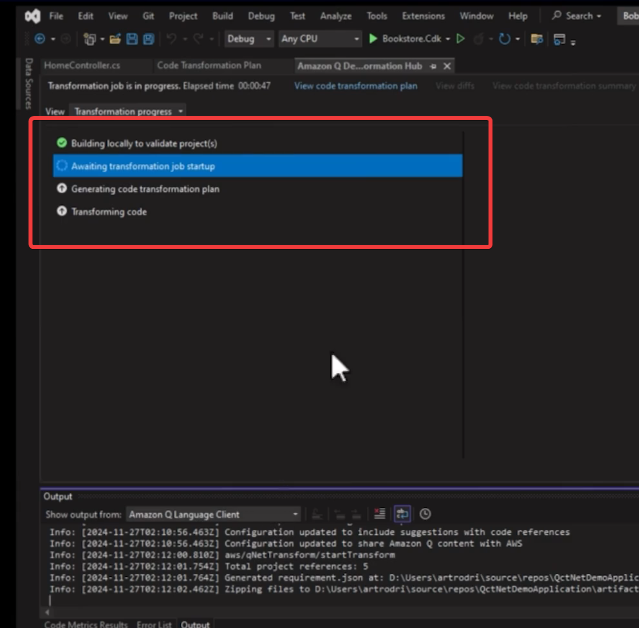Click the Navigate Backward arrow icon

40,39
